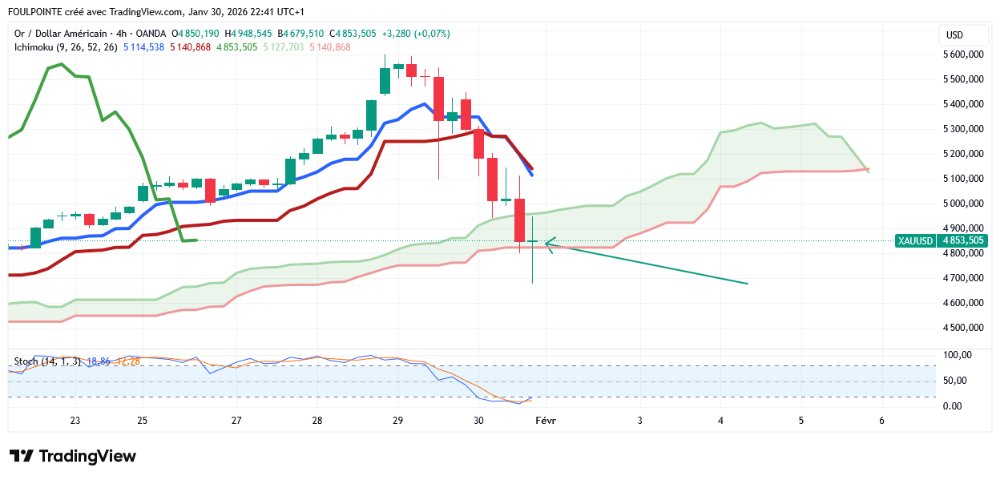This screenshot has height=480, width=1000.
Task: Click the Stoch blue value 18,86
Action: [99, 359]
